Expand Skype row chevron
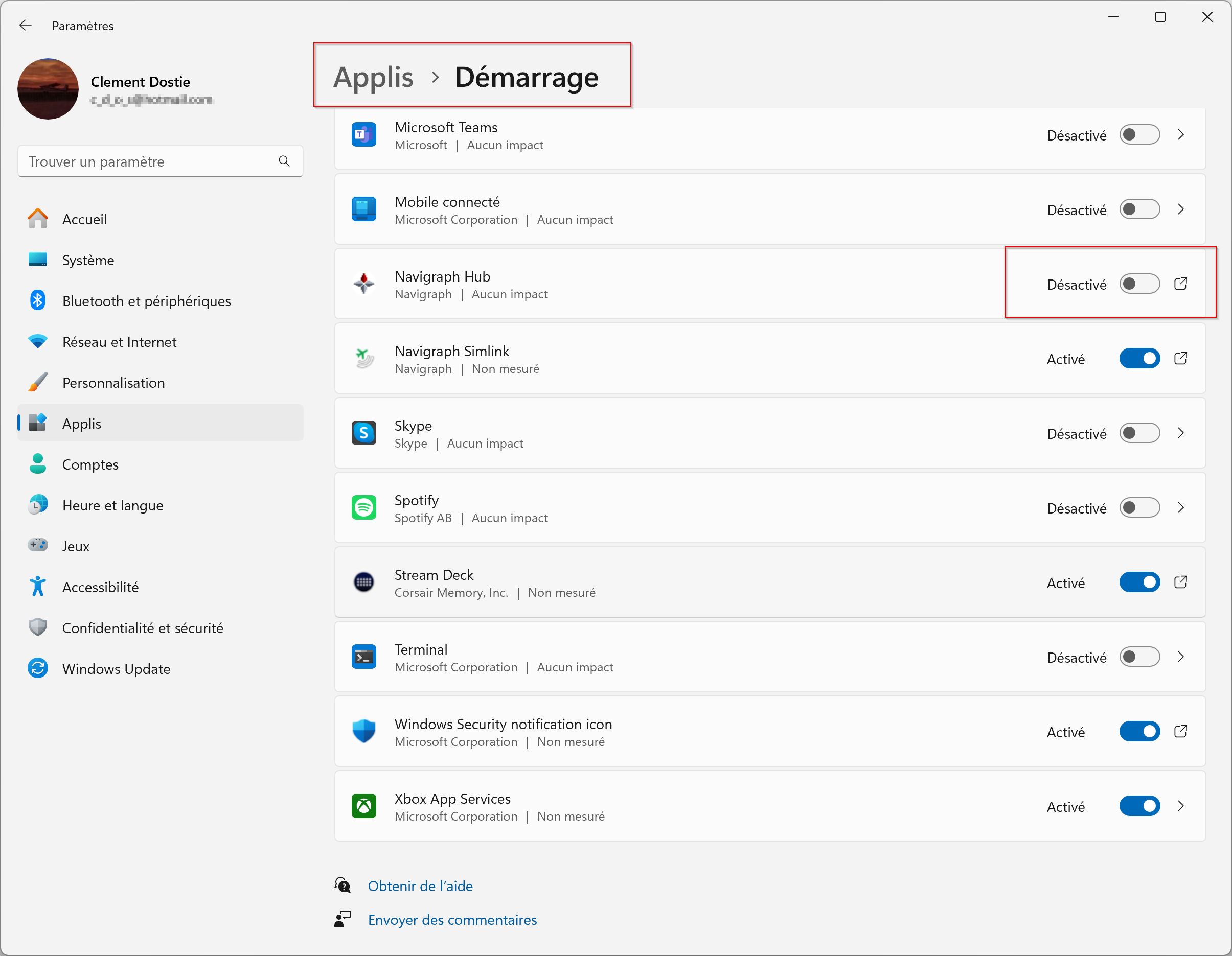This screenshot has width=1232, height=956. pos(1181,433)
